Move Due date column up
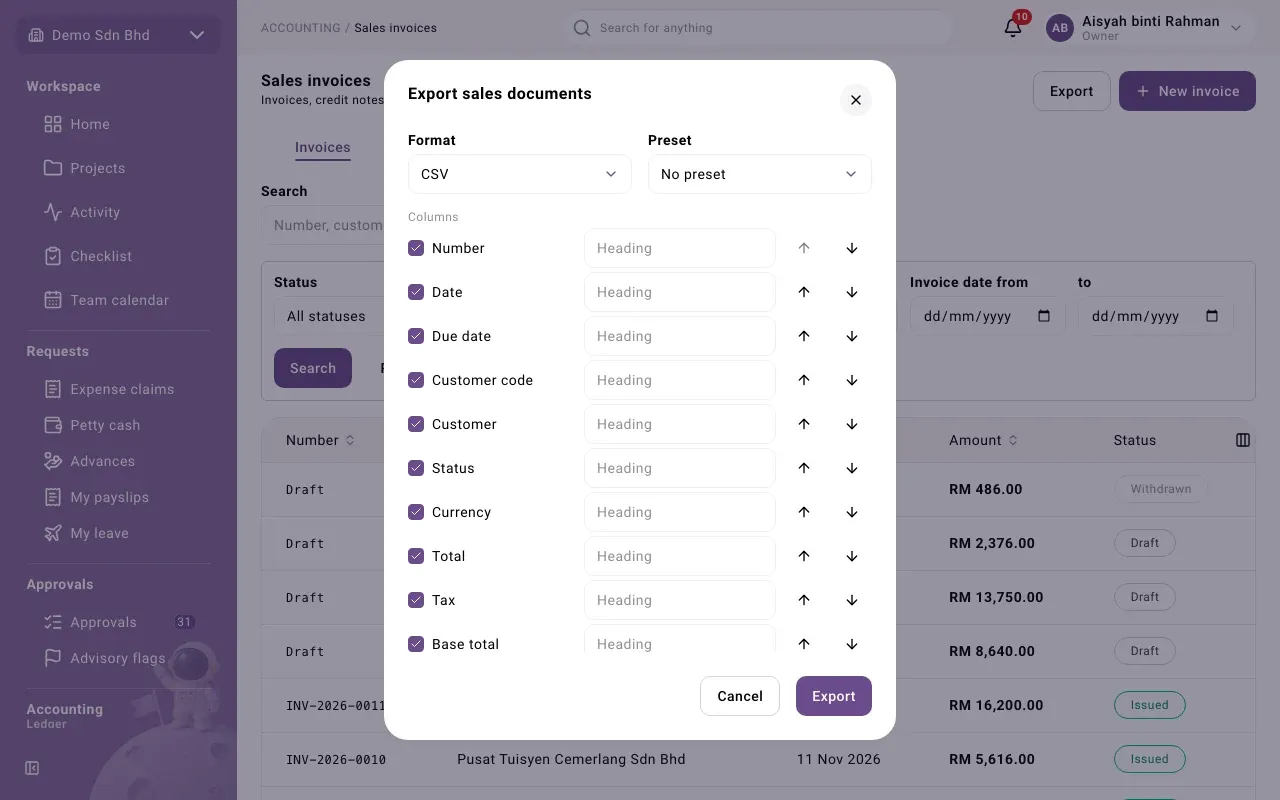 pos(804,336)
